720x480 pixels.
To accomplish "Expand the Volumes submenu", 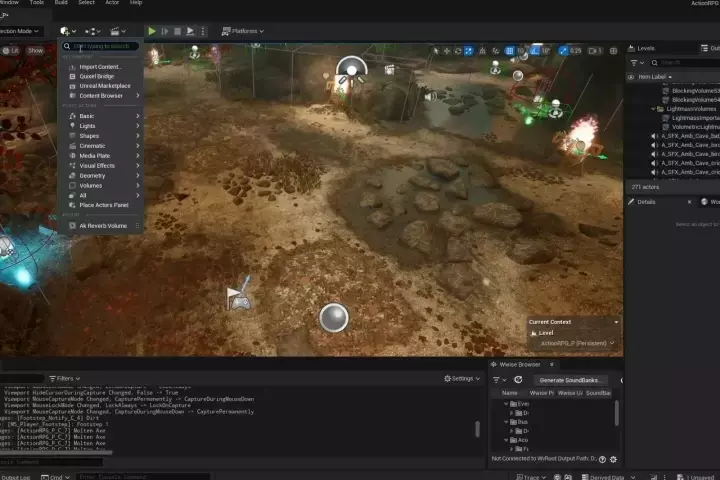I will pyautogui.click(x=101, y=186).
